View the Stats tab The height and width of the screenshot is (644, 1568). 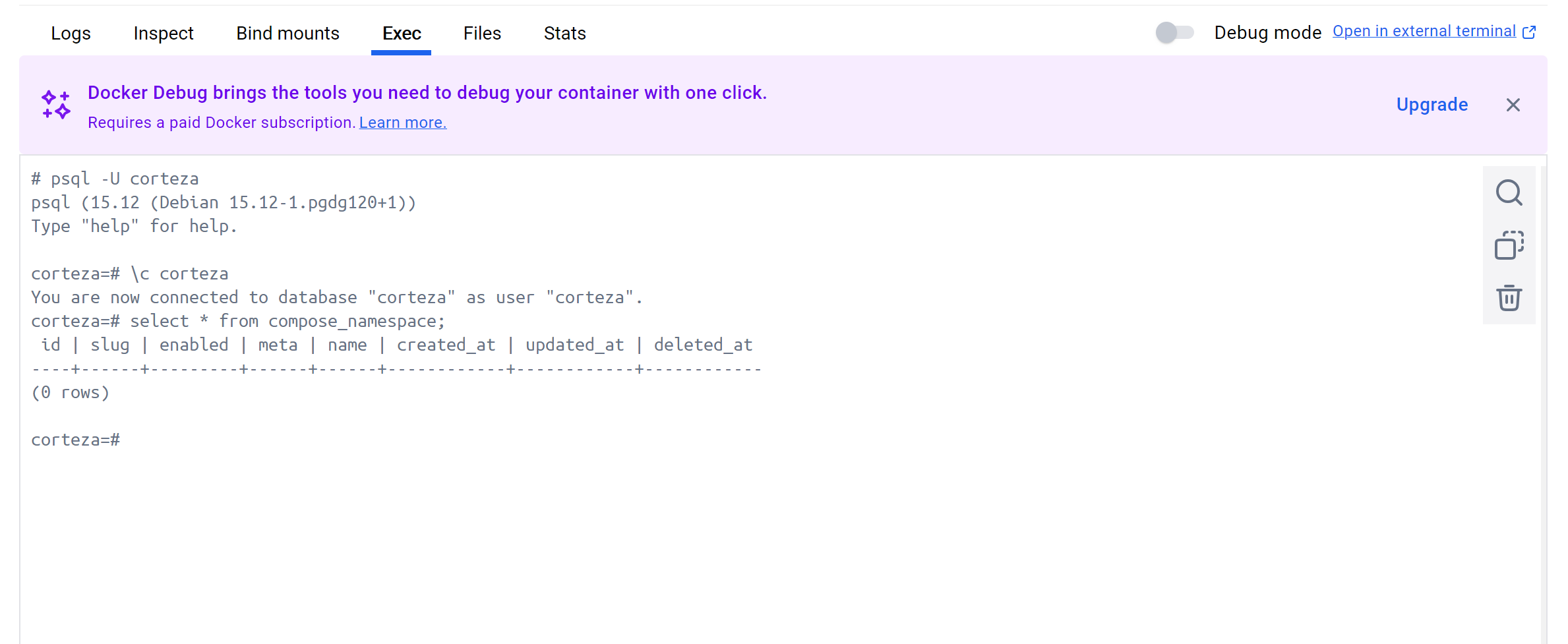point(564,33)
